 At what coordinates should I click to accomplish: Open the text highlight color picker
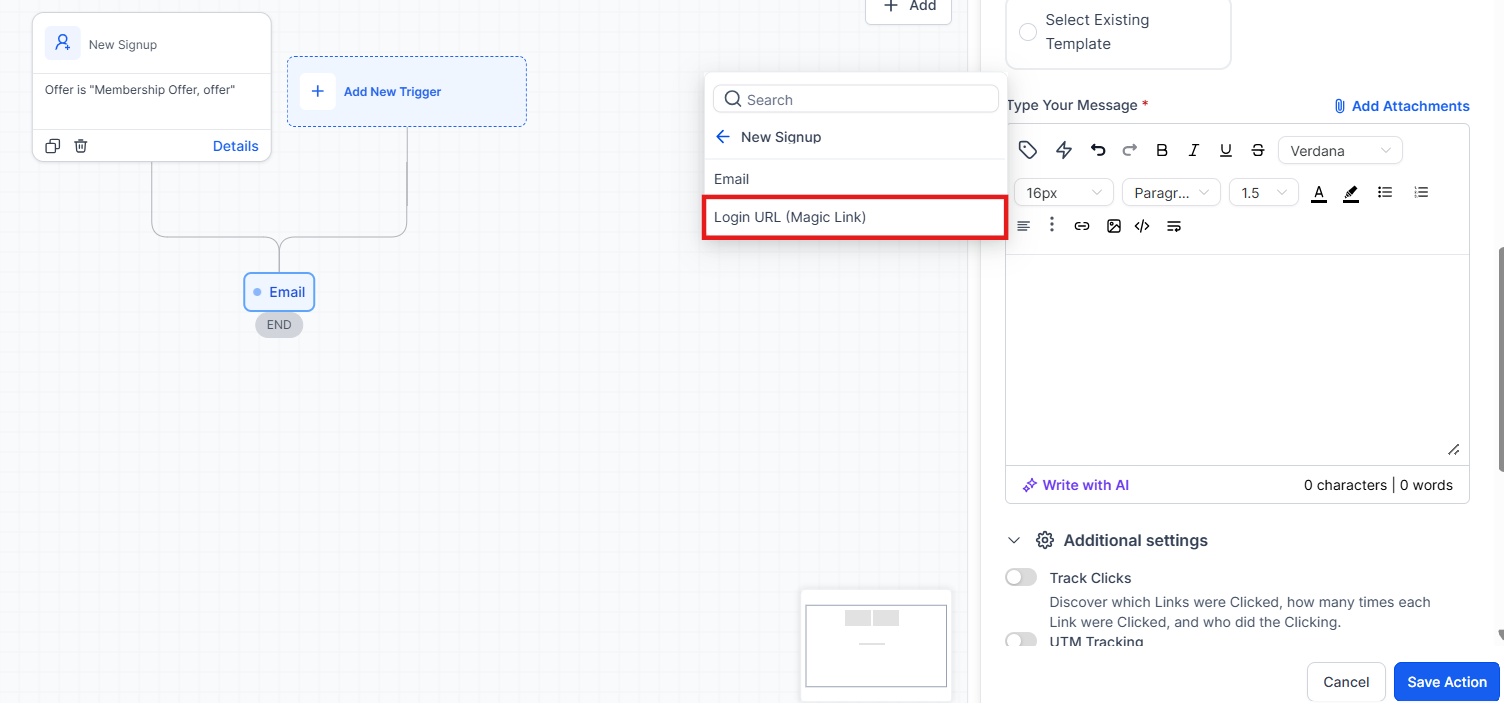(x=1351, y=193)
